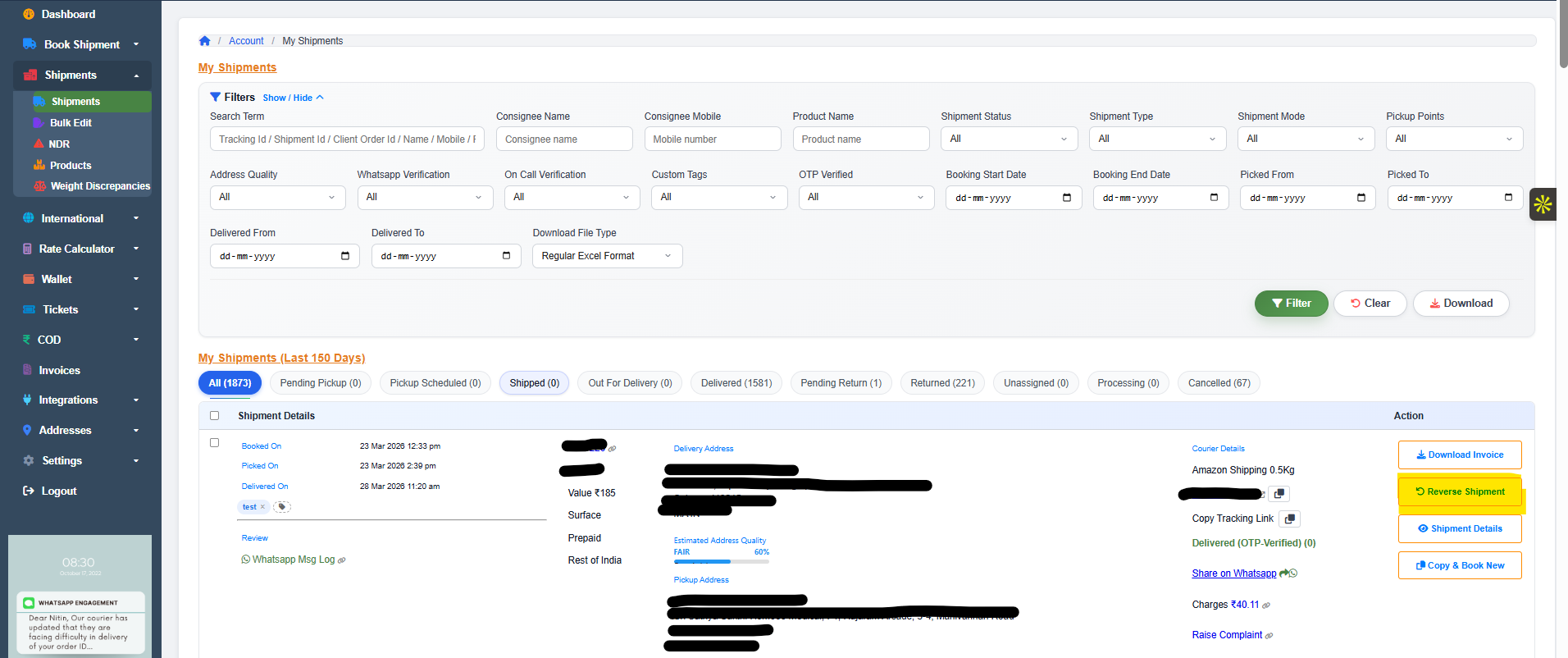Click the Wallet icon in sidebar
The width and height of the screenshot is (1568, 658).
point(29,279)
